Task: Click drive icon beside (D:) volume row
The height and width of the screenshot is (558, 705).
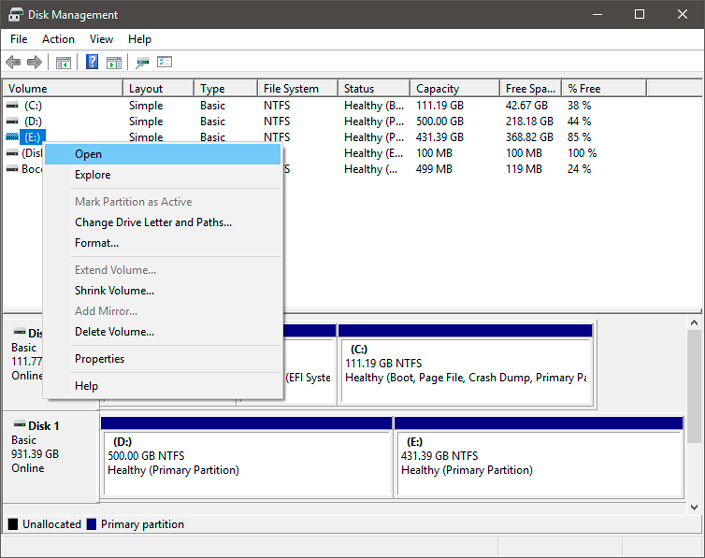Action: coord(13,121)
